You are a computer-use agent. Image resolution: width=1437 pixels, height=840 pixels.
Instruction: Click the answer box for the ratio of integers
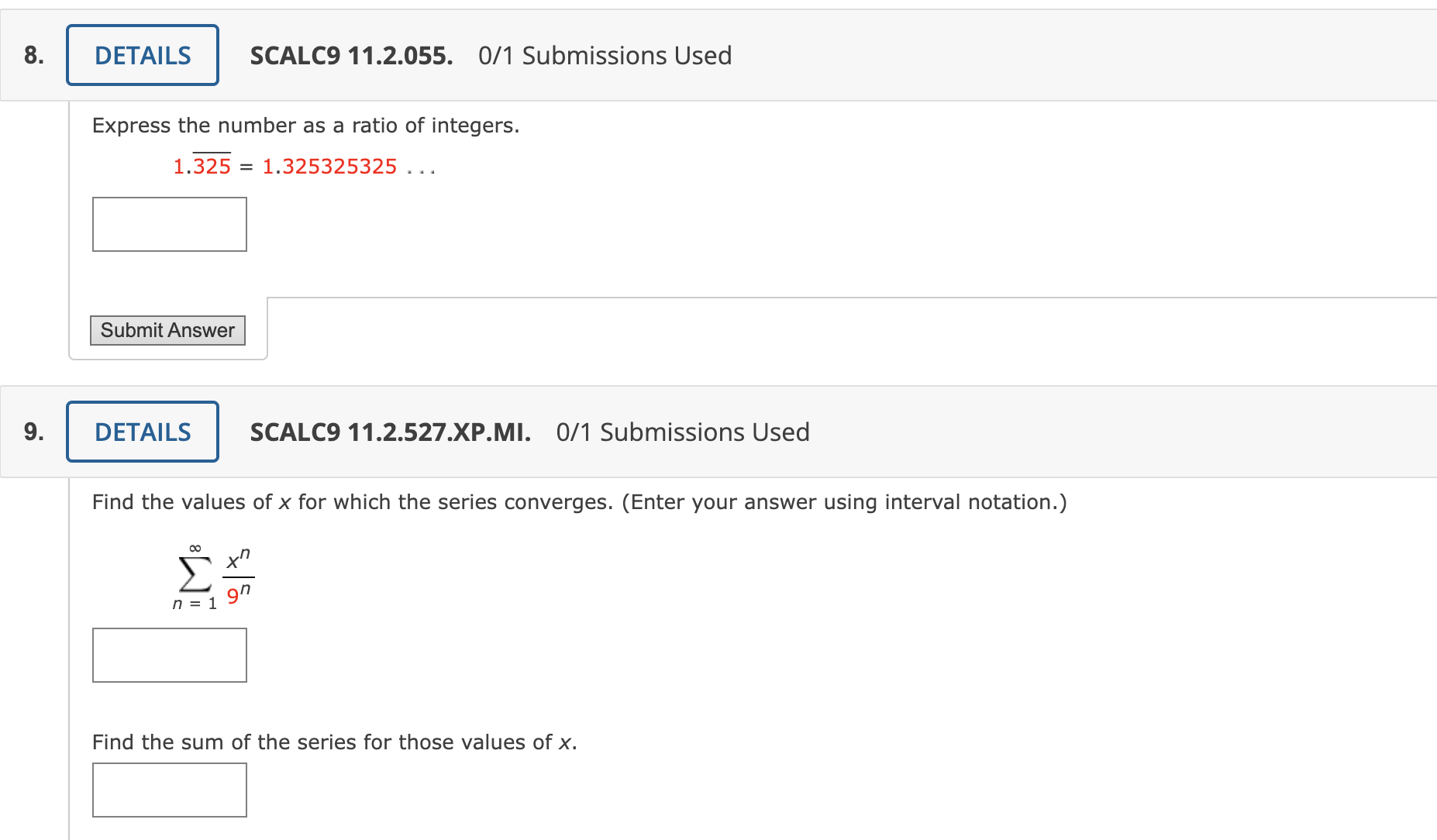tap(169, 224)
